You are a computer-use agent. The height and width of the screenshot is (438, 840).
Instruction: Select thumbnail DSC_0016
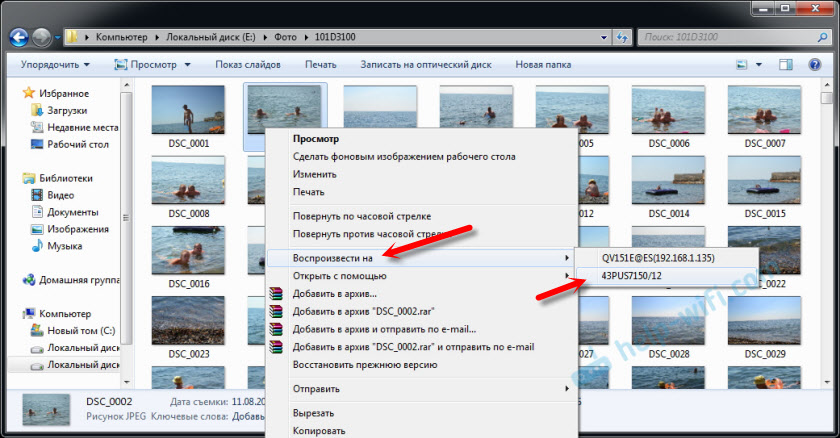pos(188,251)
